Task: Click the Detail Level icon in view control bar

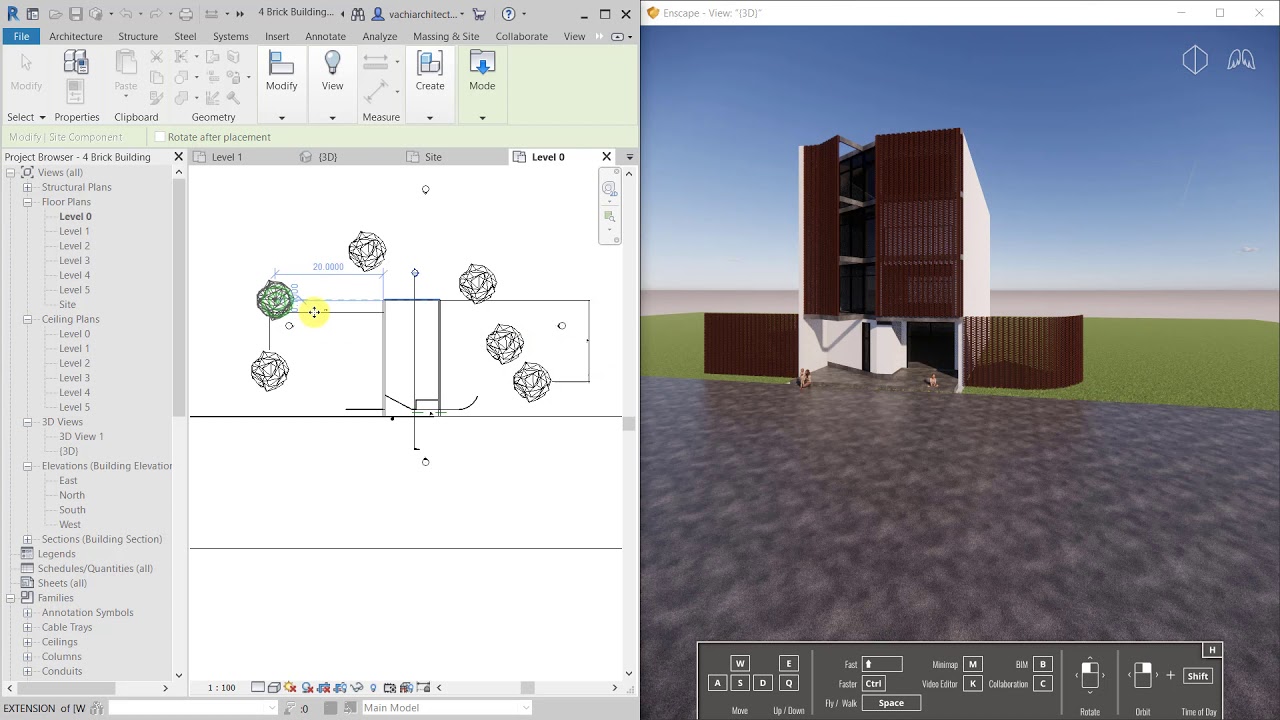Action: click(258, 687)
